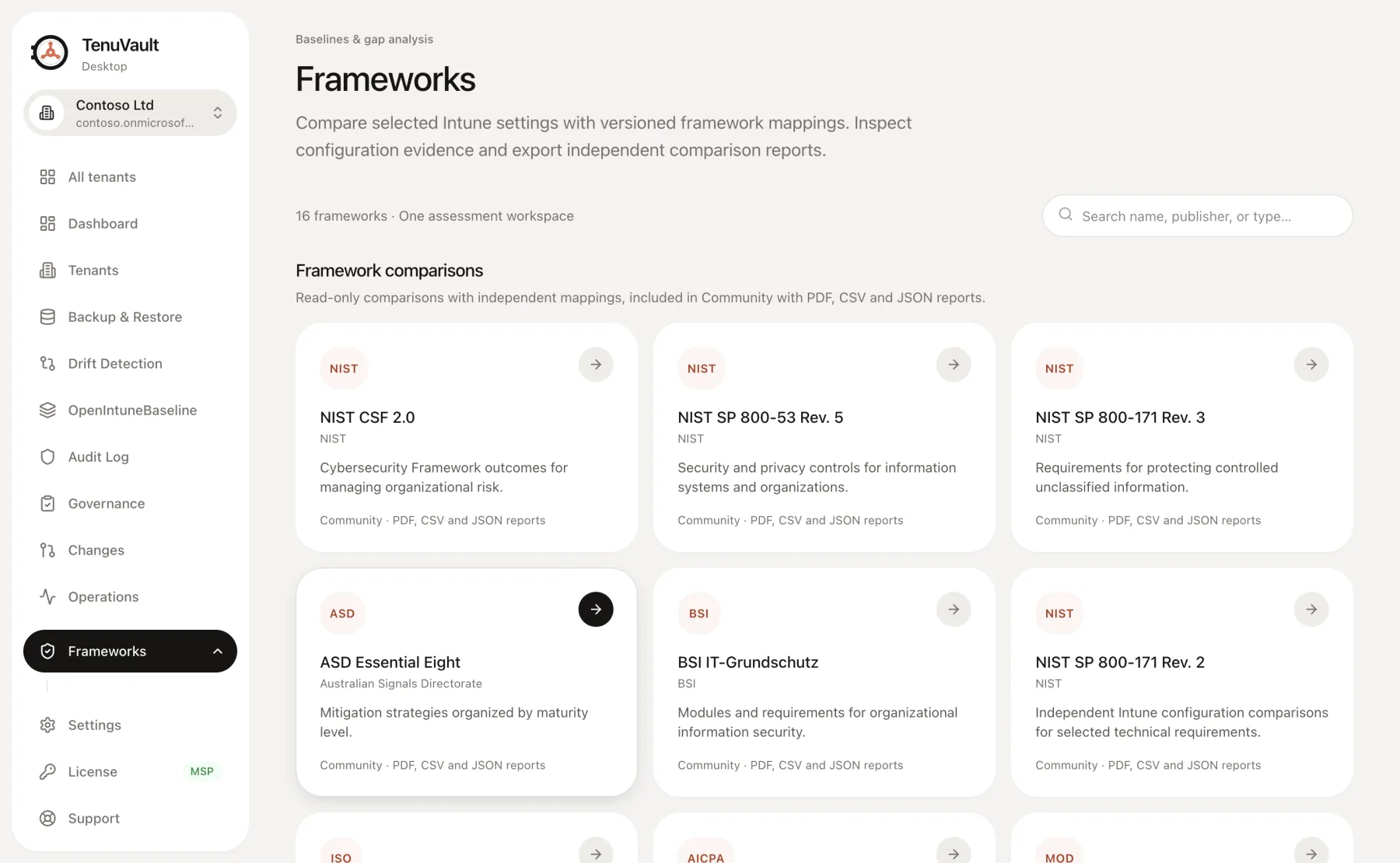Click the NIST SP 800-53 Rev. 5 title
The image size is (1400, 863).
coord(760,418)
